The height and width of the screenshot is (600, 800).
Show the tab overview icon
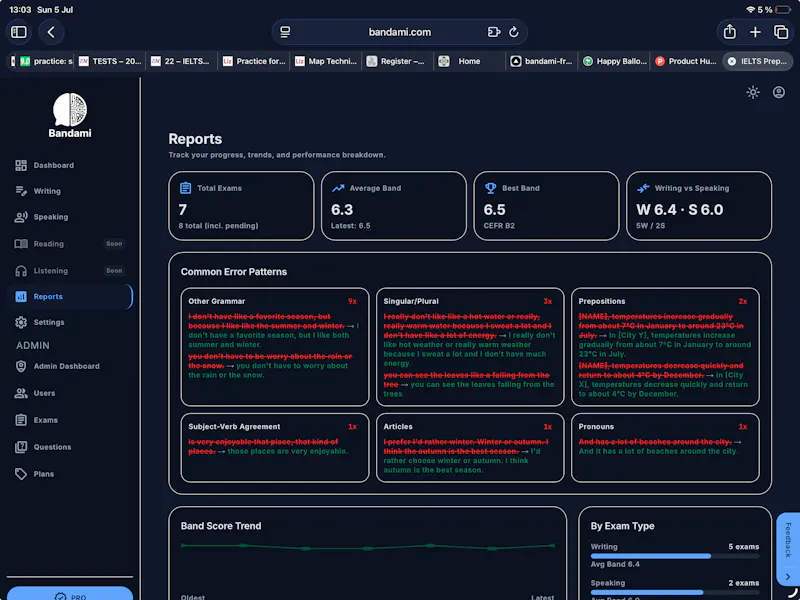[781, 32]
